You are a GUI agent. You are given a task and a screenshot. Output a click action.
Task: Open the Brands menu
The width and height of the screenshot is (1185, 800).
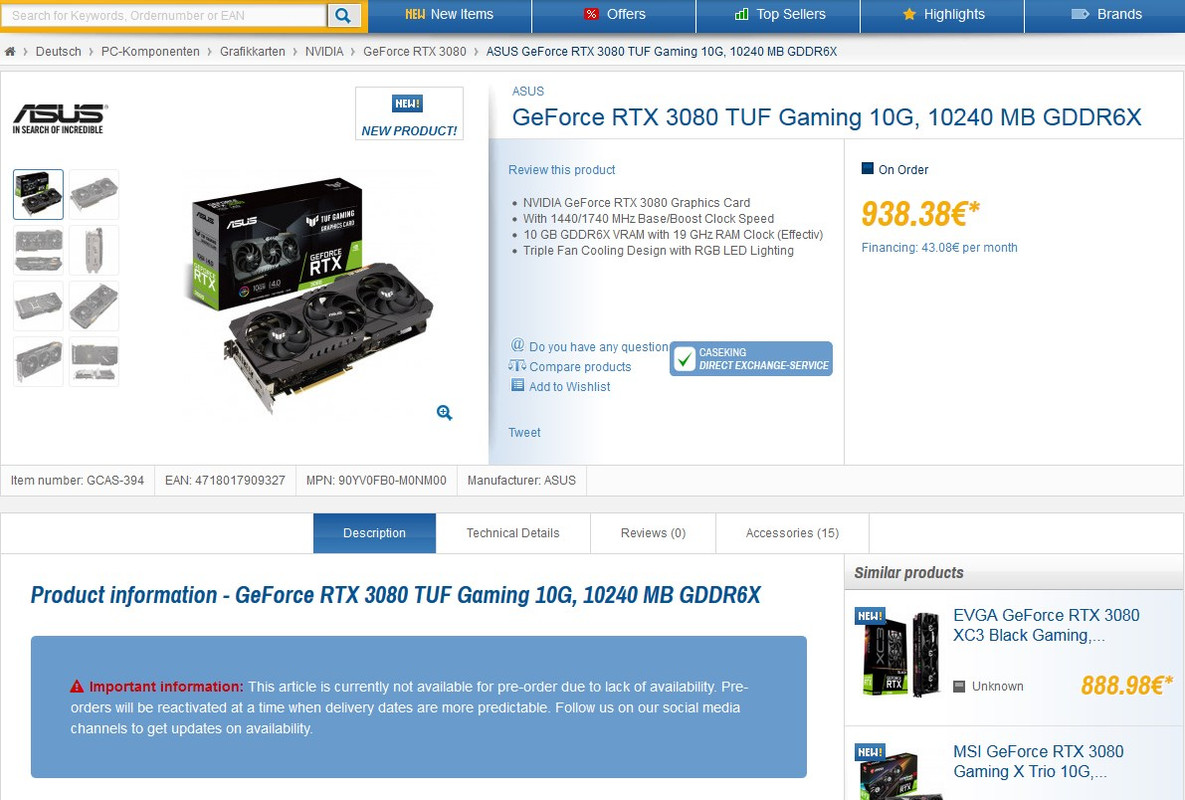1106,14
